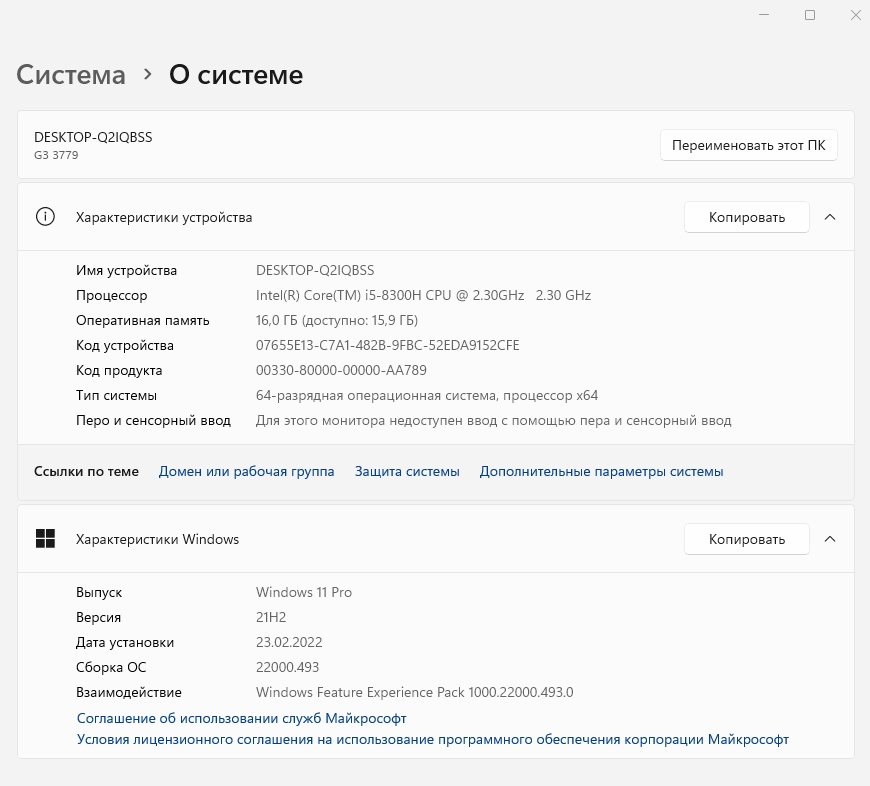Click the version value 21H2
Image resolution: width=870 pixels, height=786 pixels.
271,617
